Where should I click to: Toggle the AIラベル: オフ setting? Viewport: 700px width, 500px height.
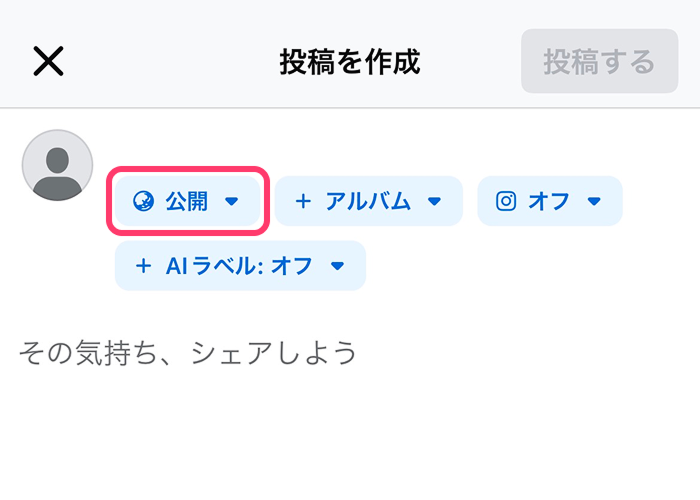pos(240,266)
